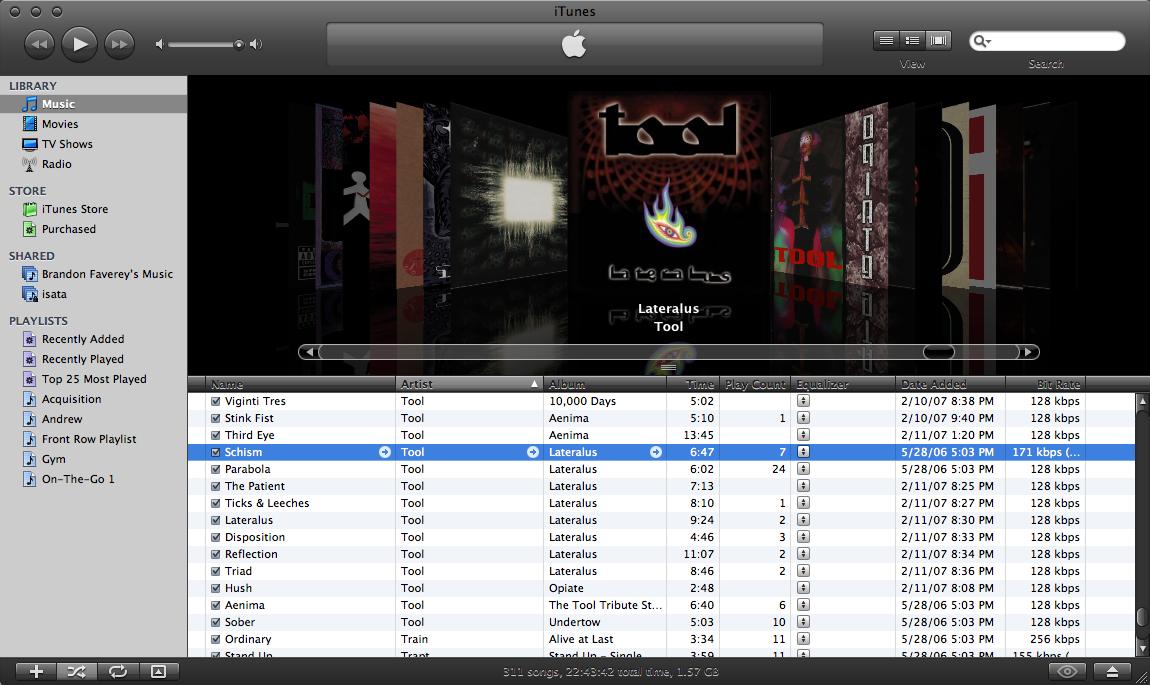1150x685 pixels.
Task: Click song list vertical scrollbar thumb
Action: click(x=1141, y=617)
